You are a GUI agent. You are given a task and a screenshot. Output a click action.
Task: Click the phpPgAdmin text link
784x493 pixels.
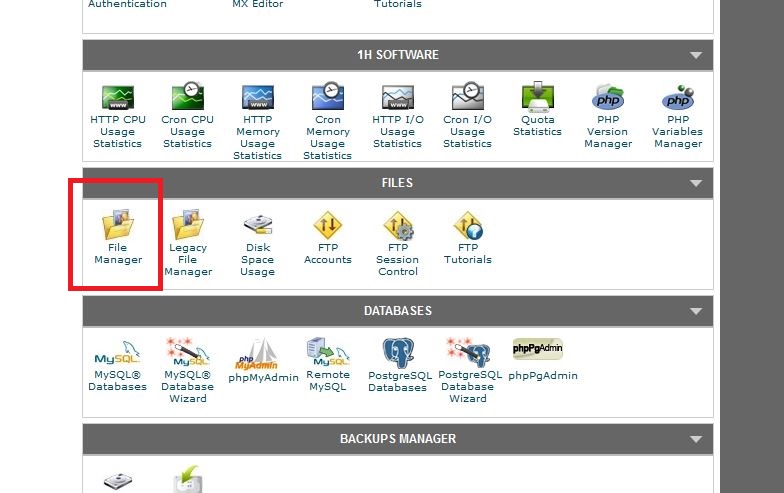point(543,376)
